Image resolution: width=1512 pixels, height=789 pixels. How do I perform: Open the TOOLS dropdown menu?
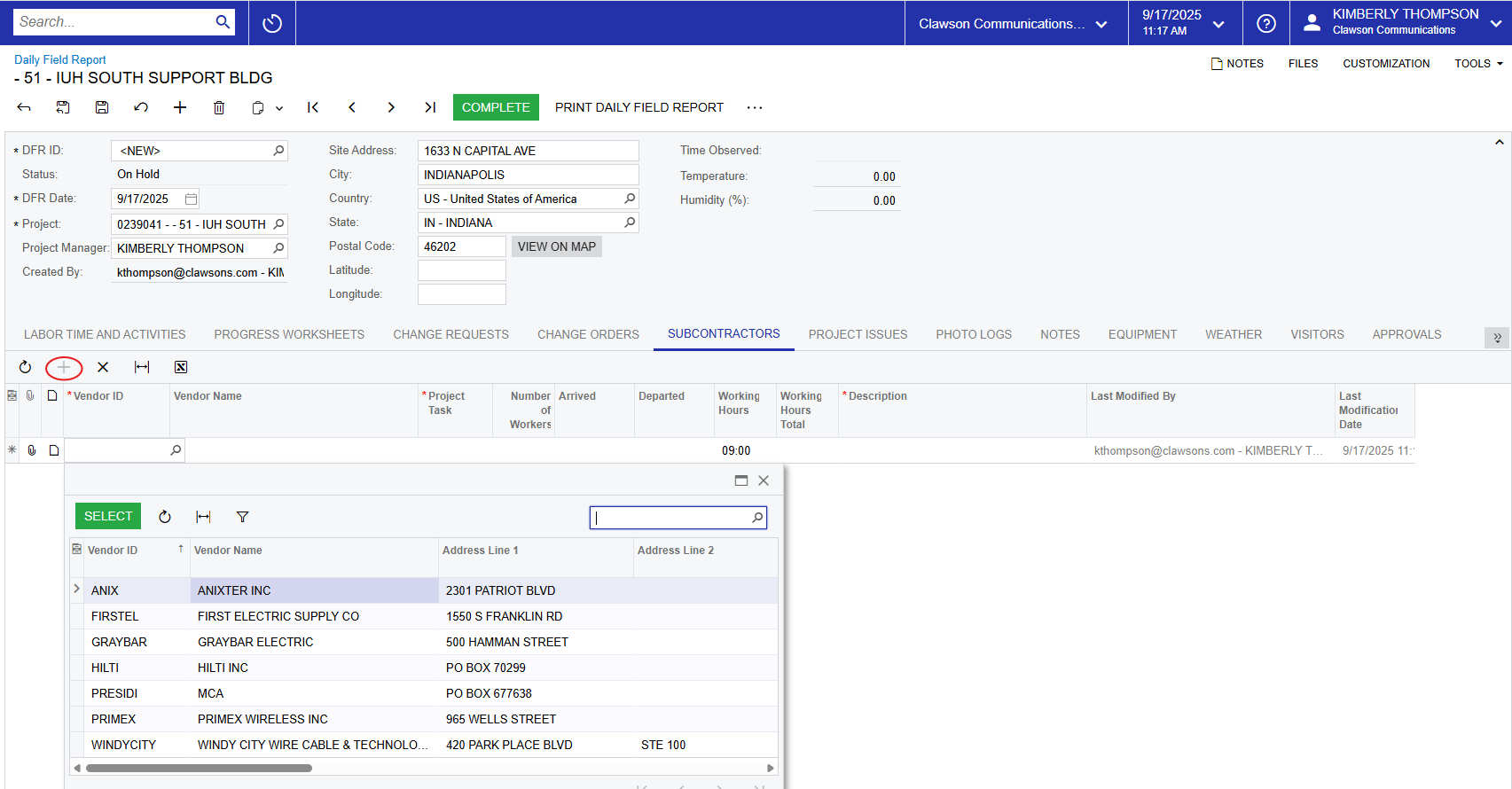pos(1477,64)
